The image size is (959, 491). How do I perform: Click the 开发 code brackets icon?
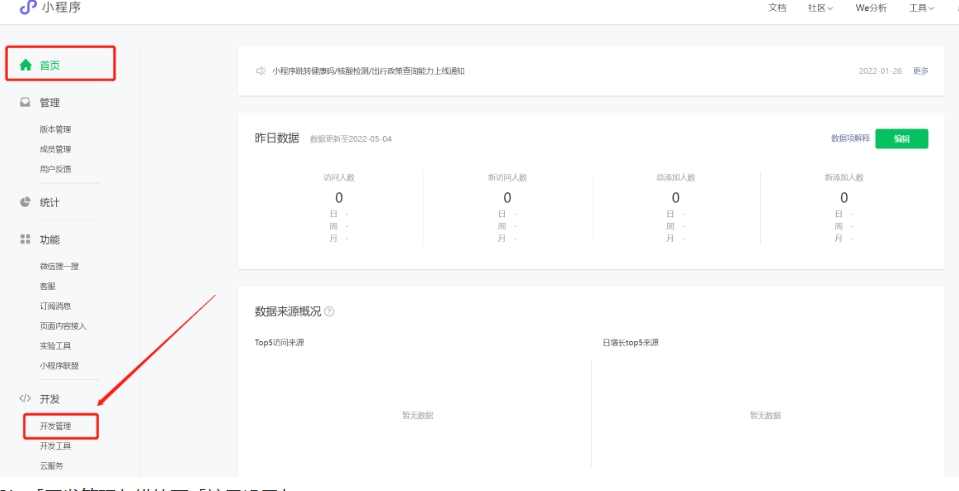tap(26, 399)
